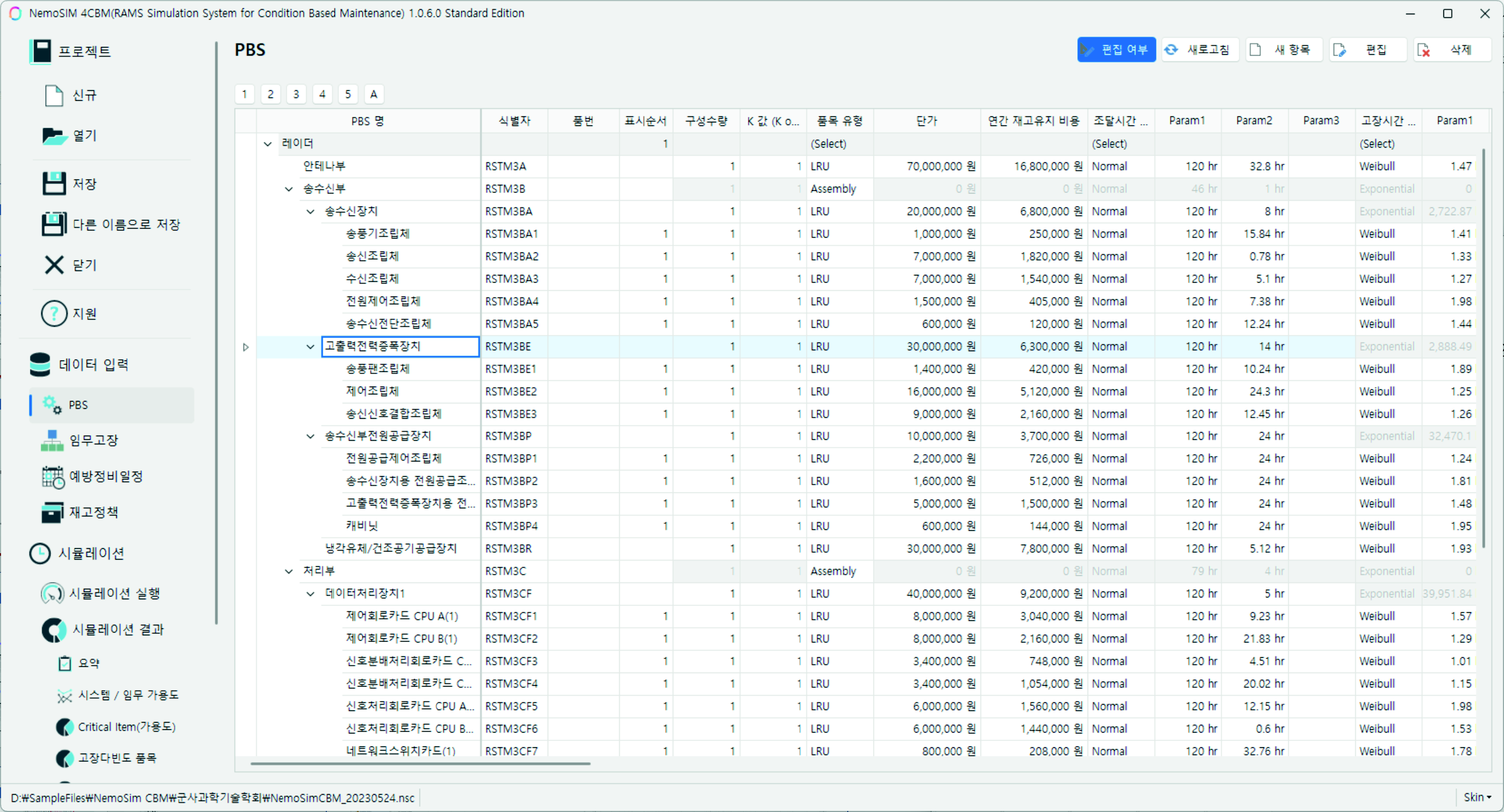This screenshot has height=812, width=1504.
Task: Sort by 연간 재고유지 비용 column header
Action: (x=1034, y=121)
